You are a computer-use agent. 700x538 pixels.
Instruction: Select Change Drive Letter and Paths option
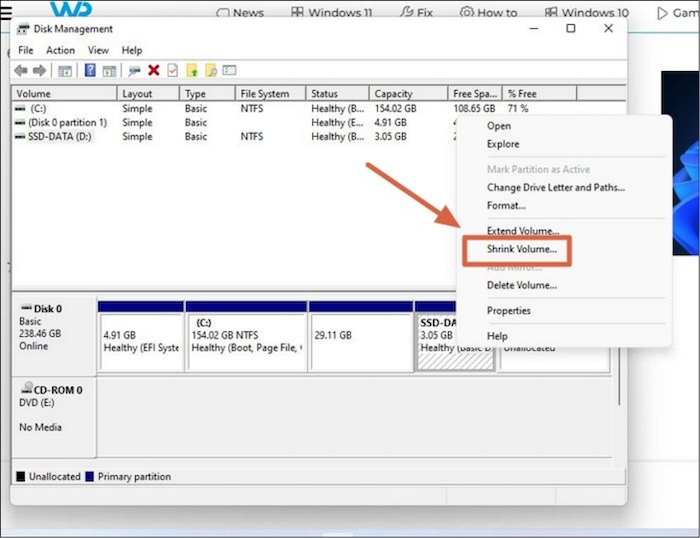coord(555,187)
